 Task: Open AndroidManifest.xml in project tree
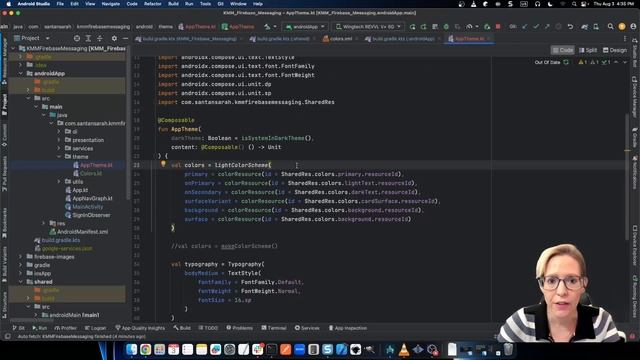click(79, 232)
